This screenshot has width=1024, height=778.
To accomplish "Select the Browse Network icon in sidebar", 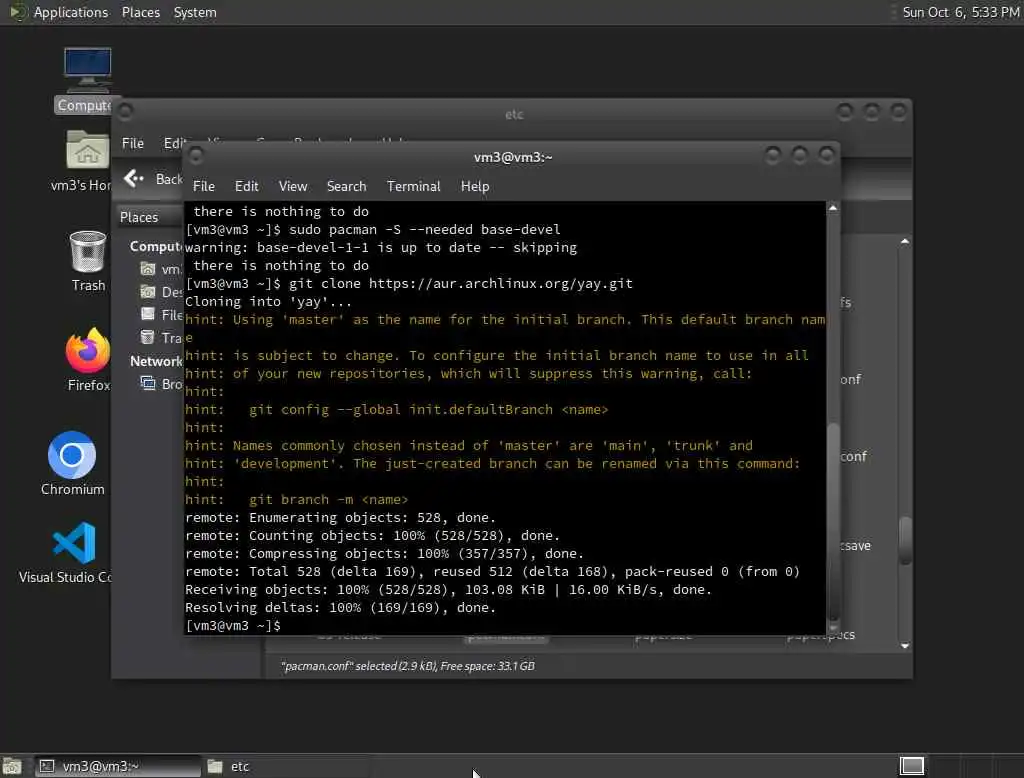I will tap(148, 383).
